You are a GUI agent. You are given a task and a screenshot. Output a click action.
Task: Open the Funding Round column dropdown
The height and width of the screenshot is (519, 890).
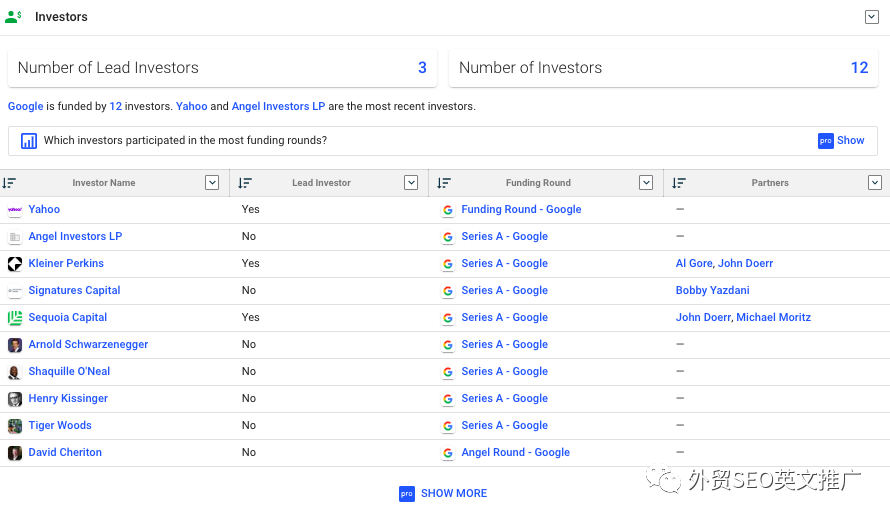click(x=645, y=183)
